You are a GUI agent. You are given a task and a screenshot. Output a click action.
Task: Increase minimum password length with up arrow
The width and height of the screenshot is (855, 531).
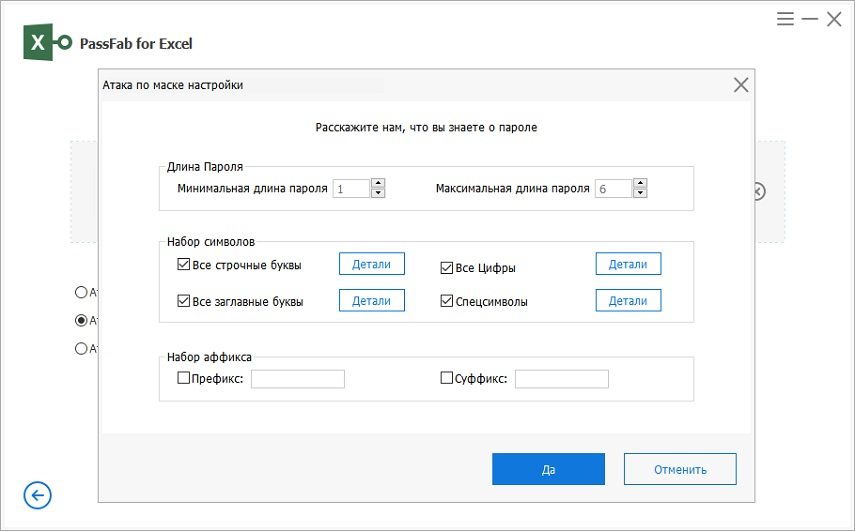(x=378, y=183)
